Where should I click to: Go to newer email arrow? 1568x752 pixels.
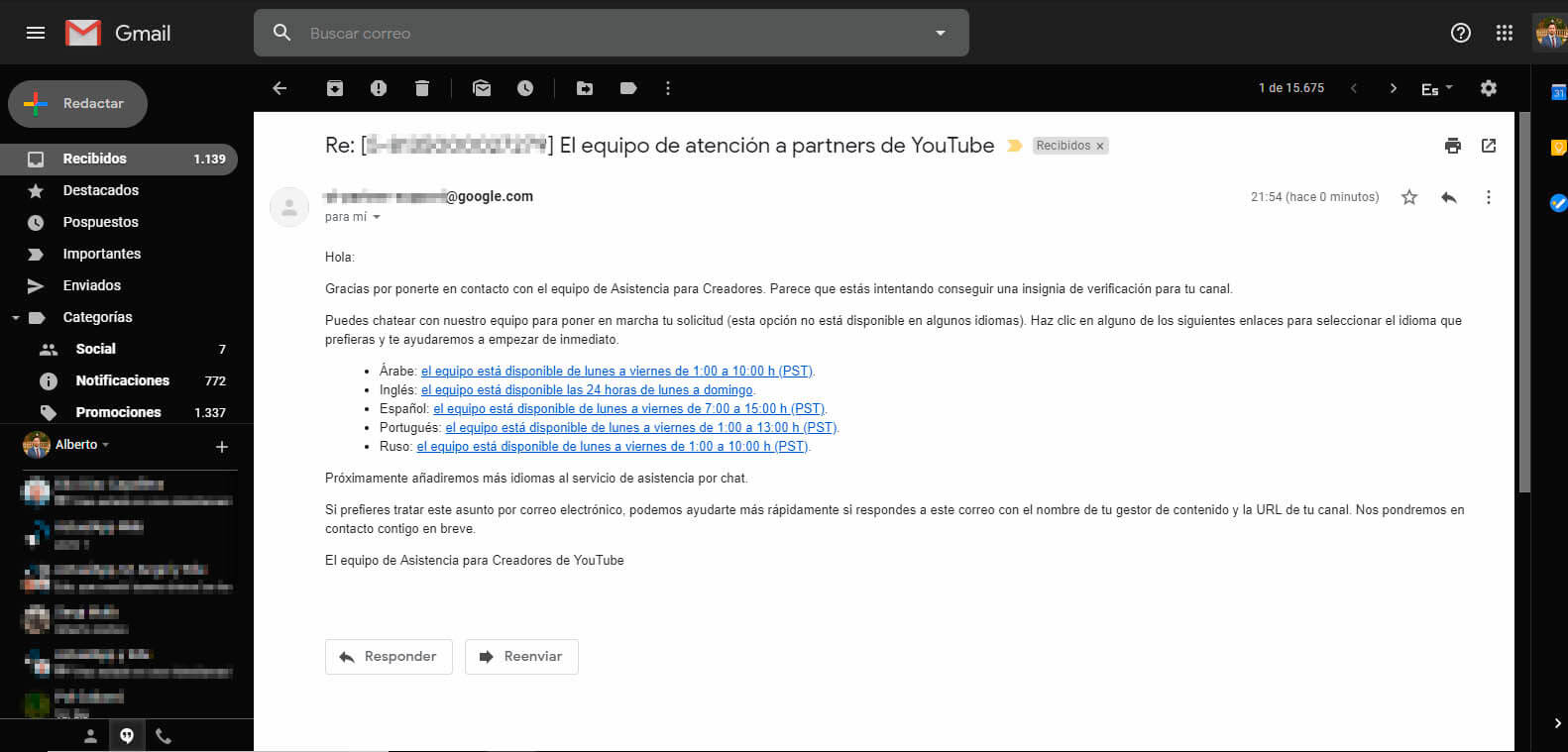(x=1354, y=88)
